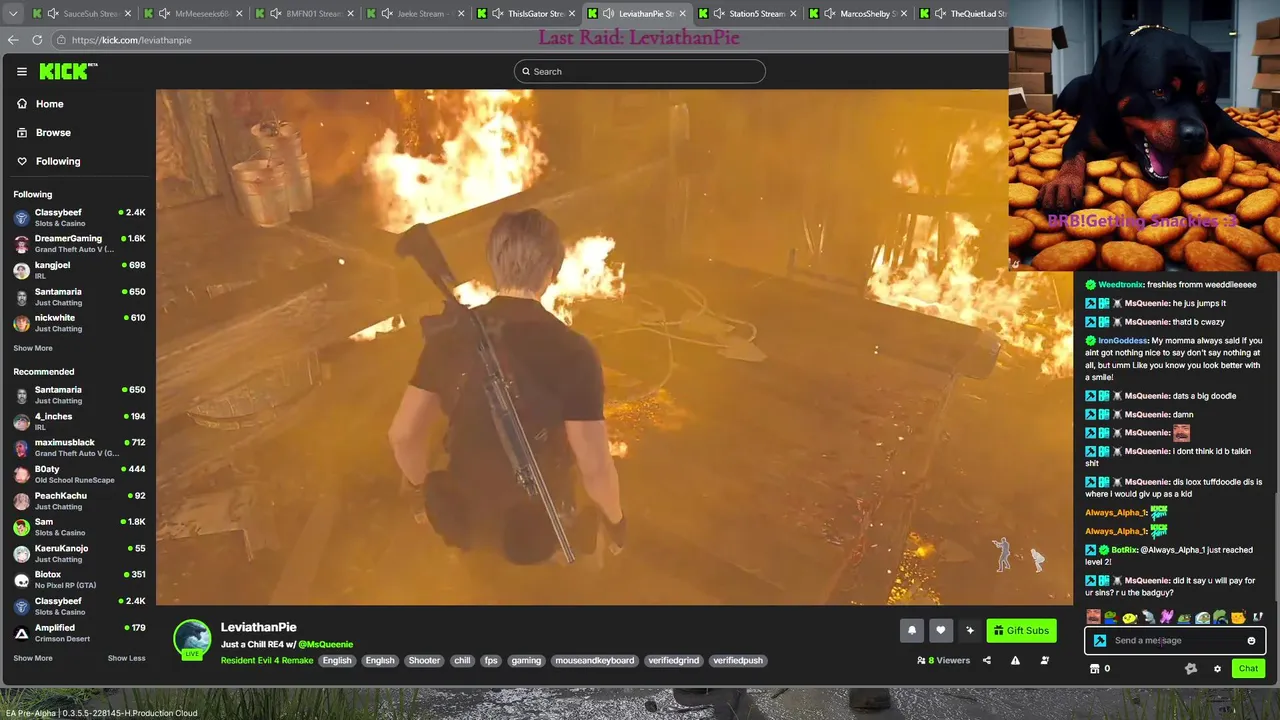Unmute the MrMeeseeks tab speaker icon

coord(163,14)
